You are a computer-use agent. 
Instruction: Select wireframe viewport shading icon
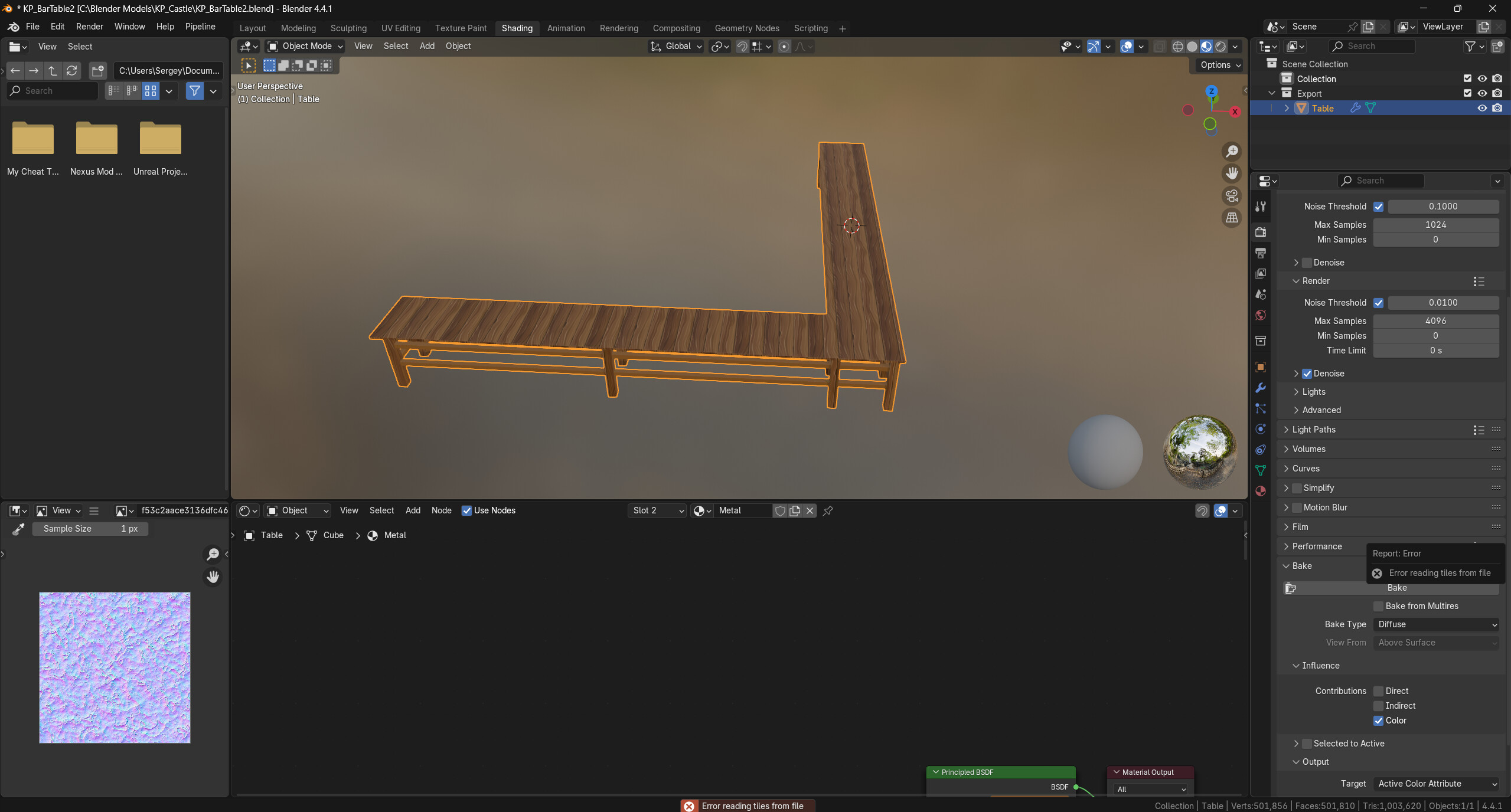click(x=1178, y=47)
